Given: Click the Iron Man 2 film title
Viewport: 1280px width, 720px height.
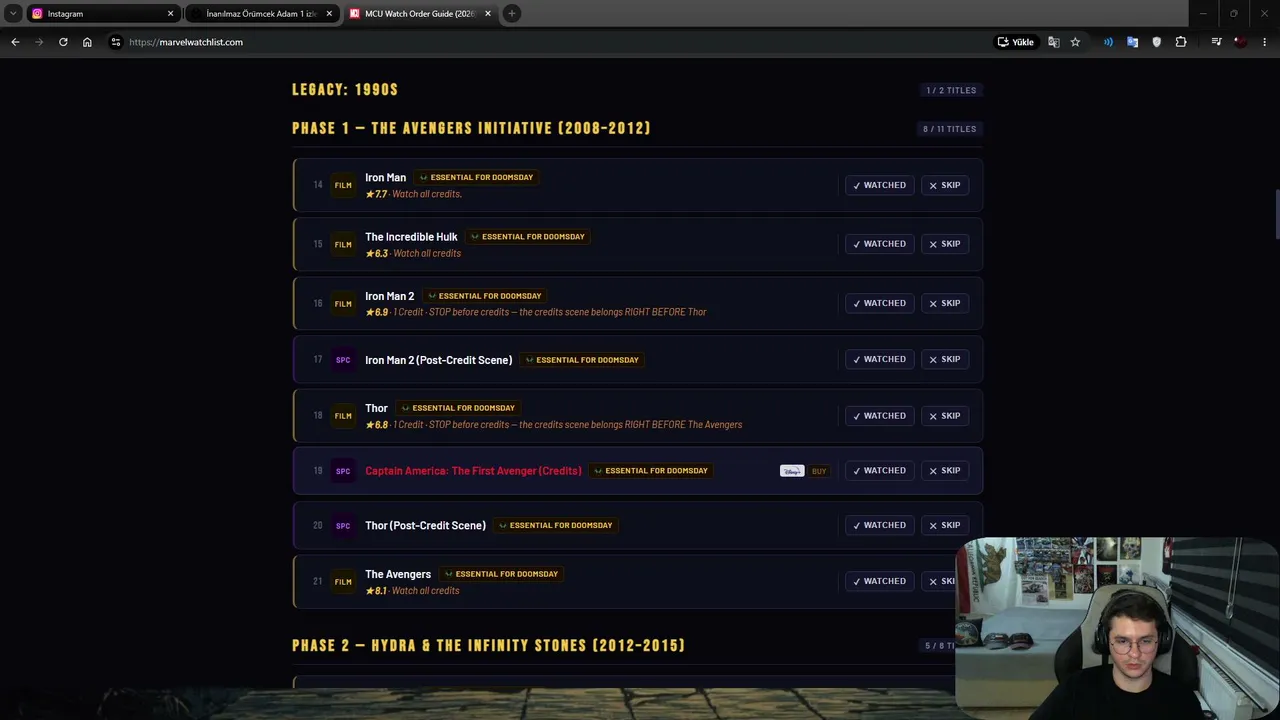Looking at the screenshot, I should tap(389, 296).
